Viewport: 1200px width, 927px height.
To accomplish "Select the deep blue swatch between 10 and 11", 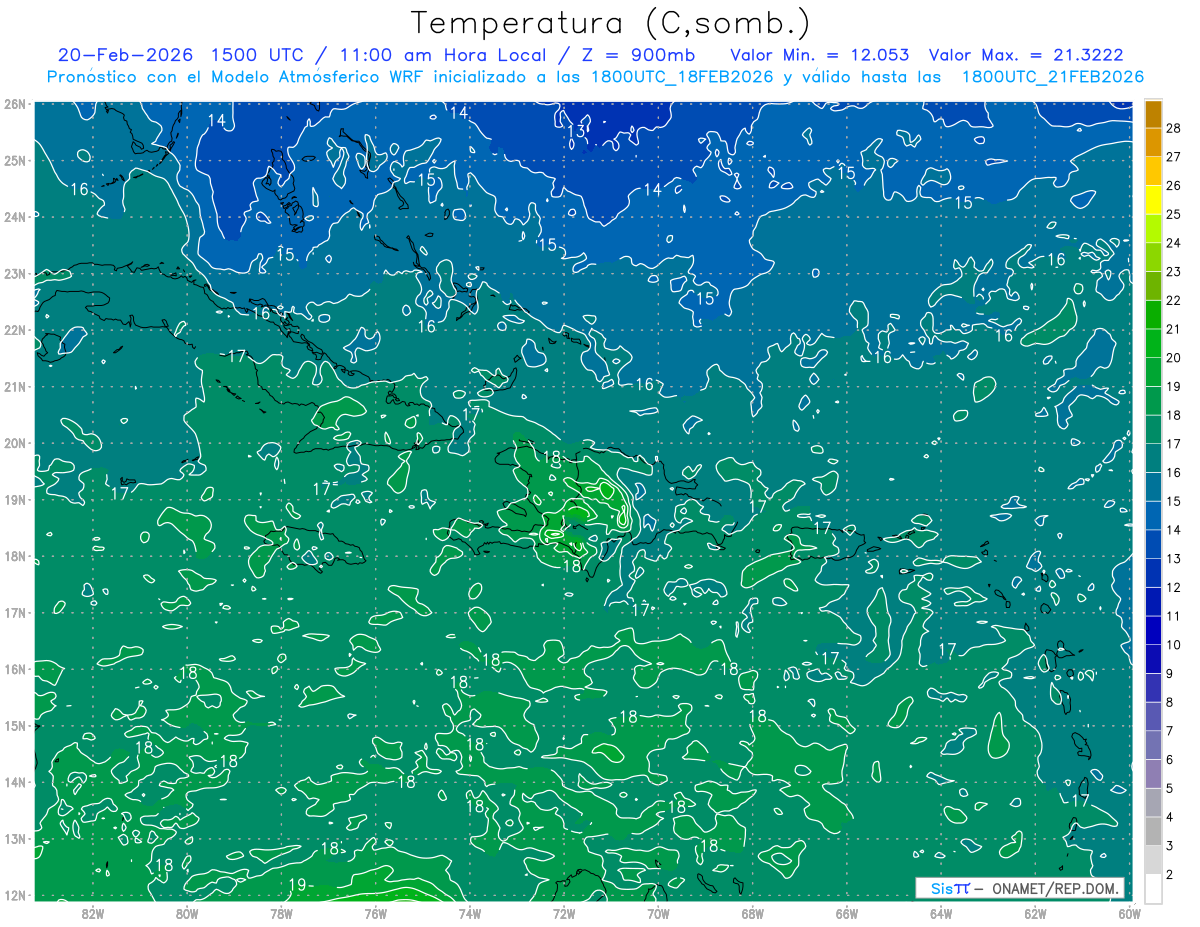I will click(x=1153, y=630).
